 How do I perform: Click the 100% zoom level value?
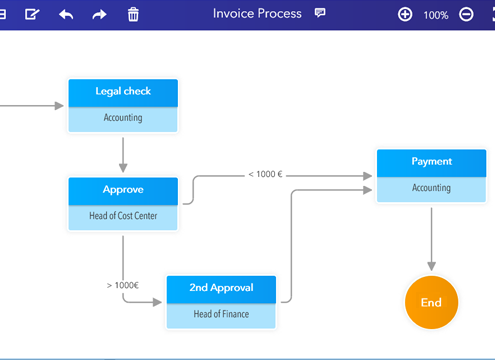click(436, 15)
